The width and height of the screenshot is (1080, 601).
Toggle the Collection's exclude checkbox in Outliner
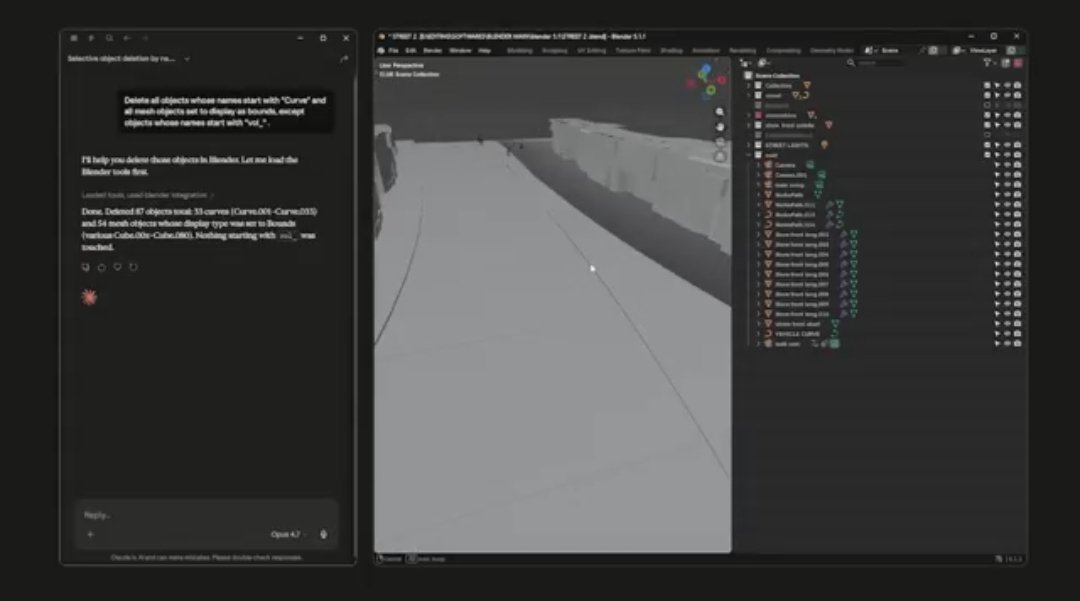click(x=987, y=86)
